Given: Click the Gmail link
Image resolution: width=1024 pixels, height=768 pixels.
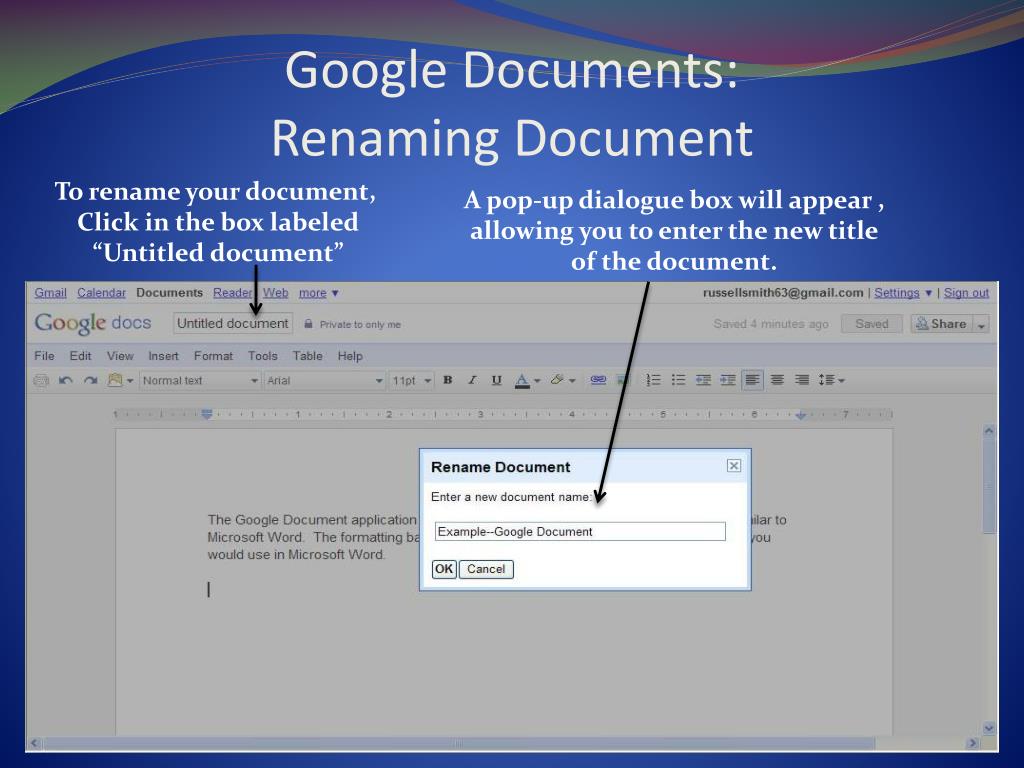Looking at the screenshot, I should coord(50,293).
